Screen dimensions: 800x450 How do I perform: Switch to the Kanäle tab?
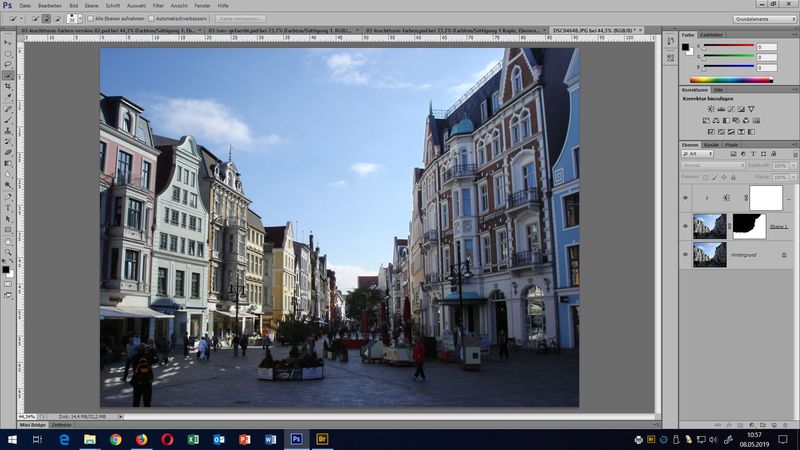point(711,145)
